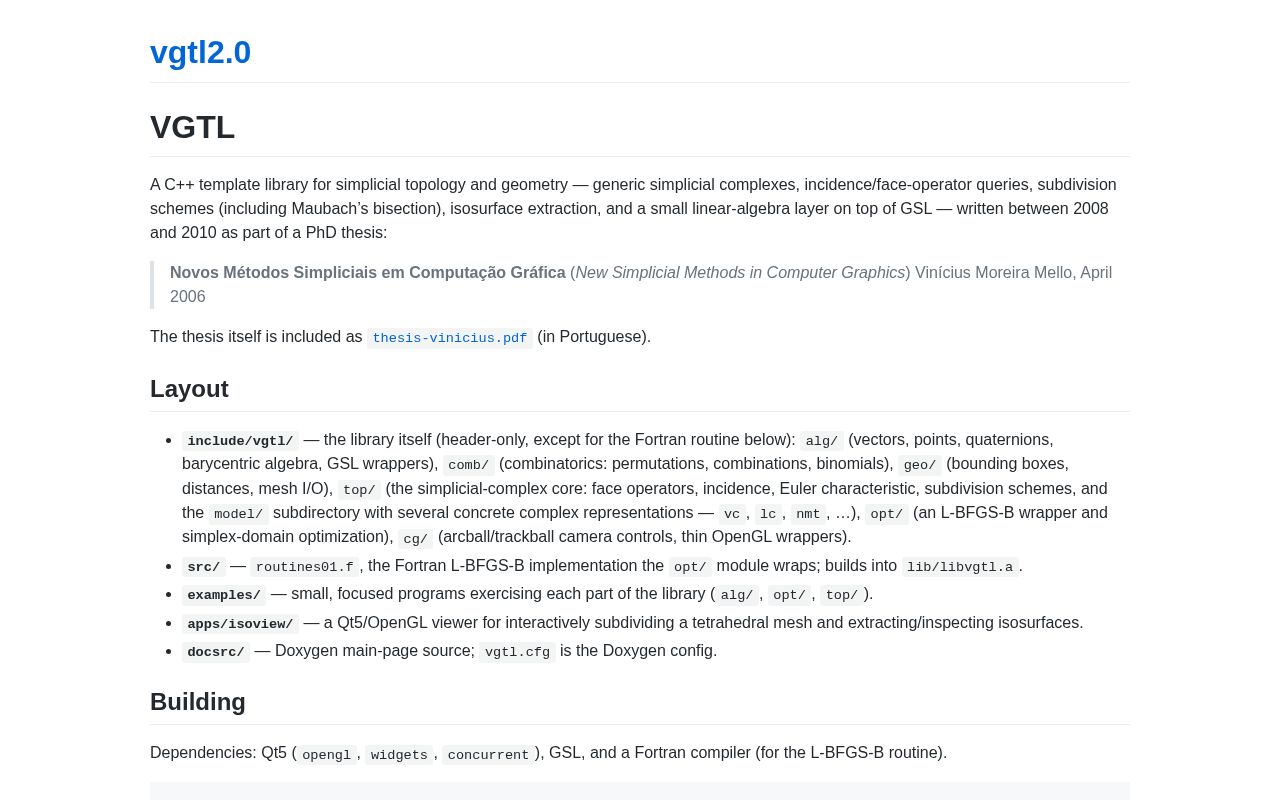Viewport: 1280px width, 800px height.
Task: Click the Building section heading
Action: [x=198, y=702]
